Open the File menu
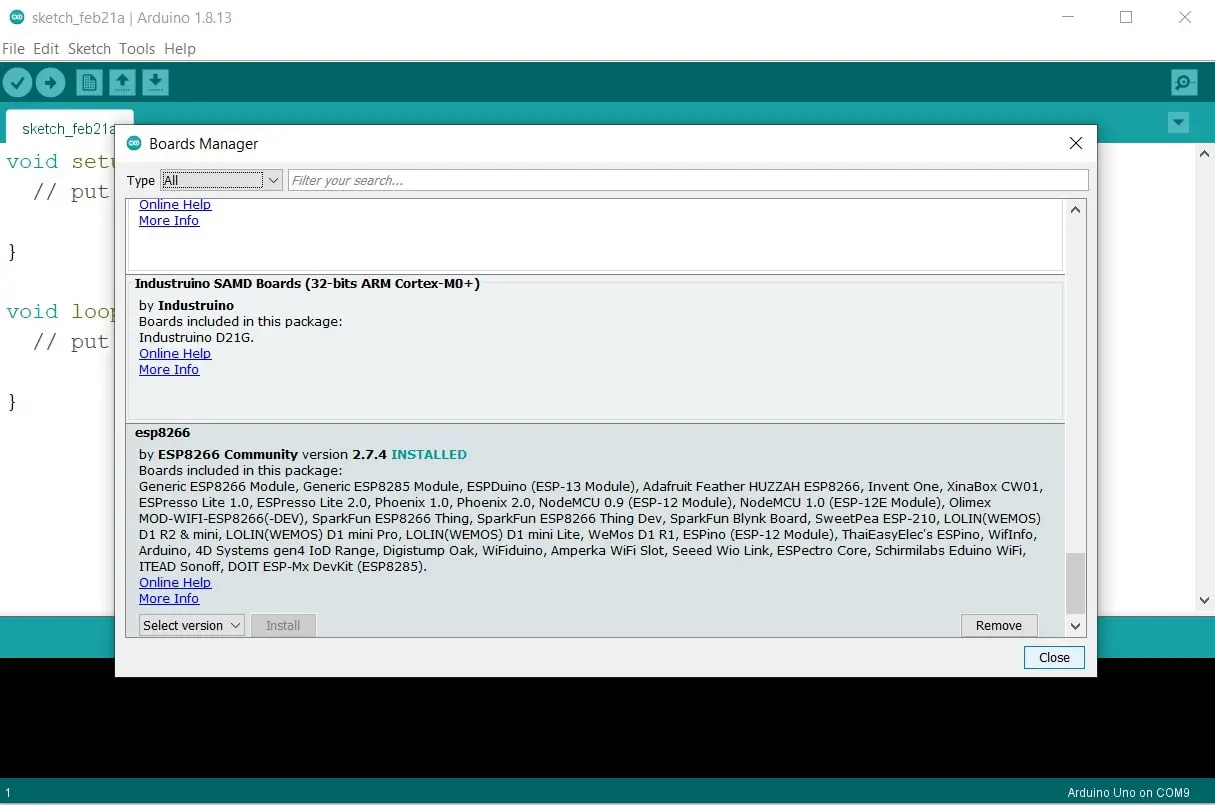 click(x=14, y=48)
